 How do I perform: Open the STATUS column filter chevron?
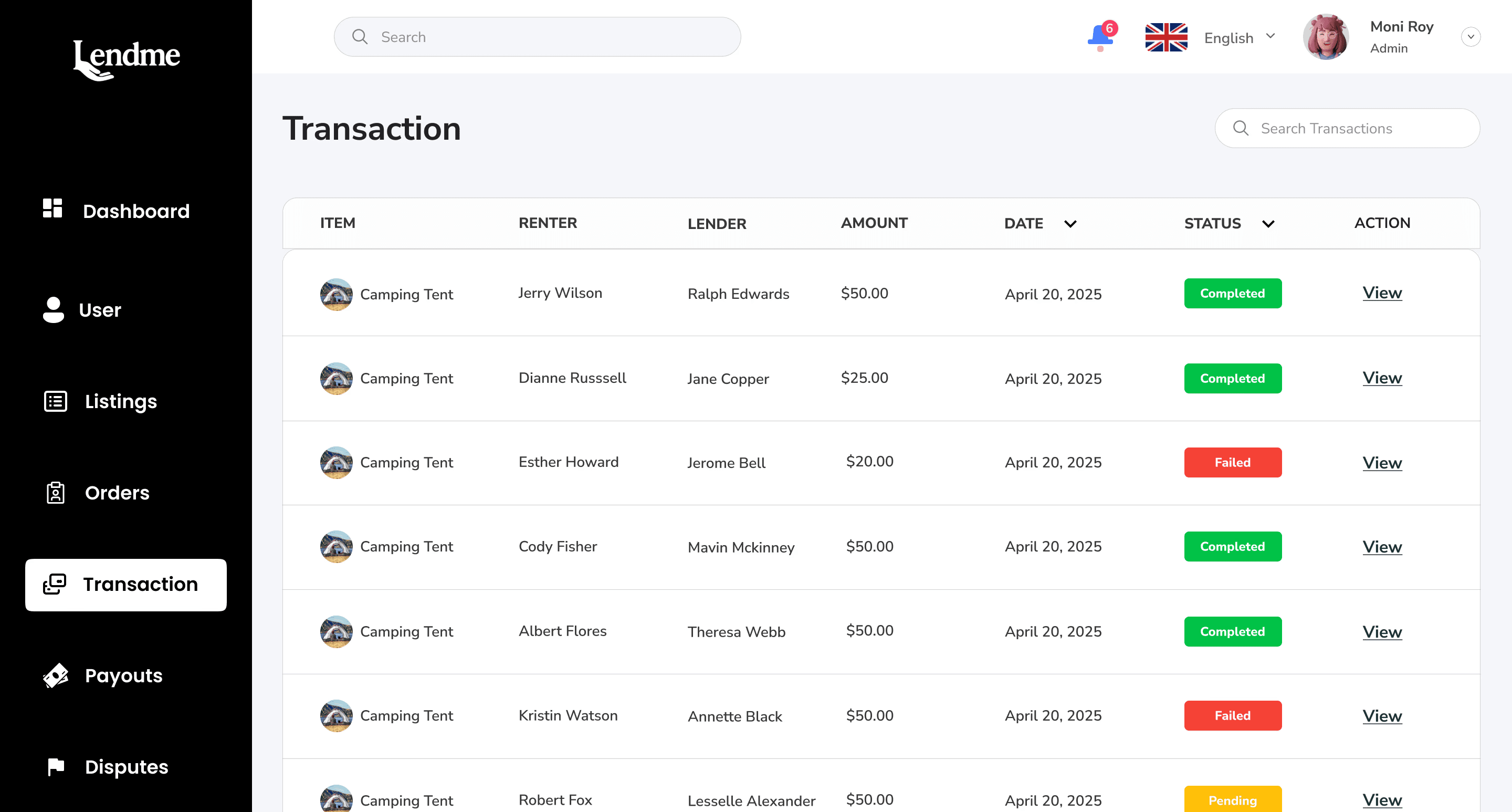pyautogui.click(x=1268, y=224)
